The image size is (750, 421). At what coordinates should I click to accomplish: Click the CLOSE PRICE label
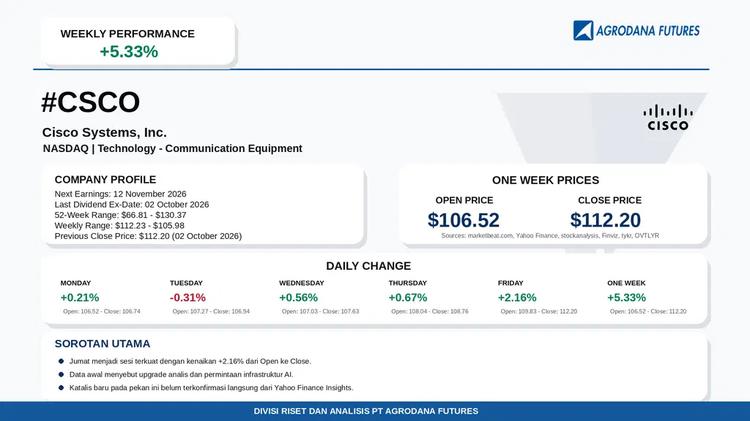tap(609, 200)
